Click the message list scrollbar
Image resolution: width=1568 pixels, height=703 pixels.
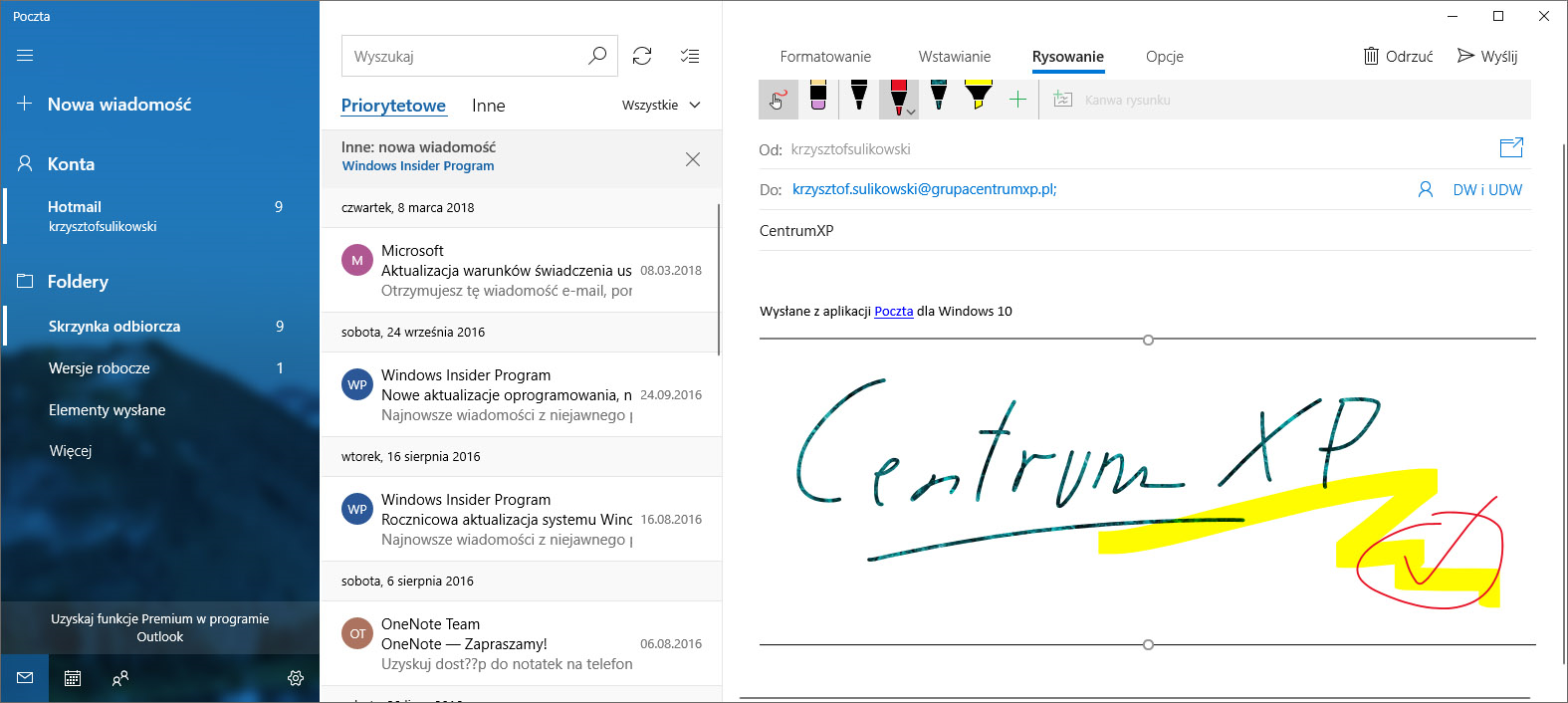pos(719,279)
